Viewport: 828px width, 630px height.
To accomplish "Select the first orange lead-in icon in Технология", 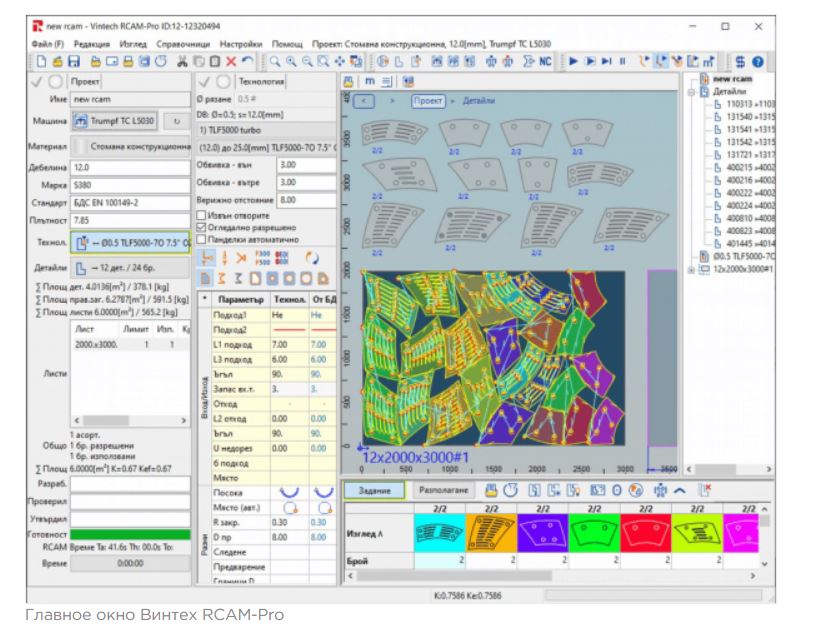I will (206, 258).
